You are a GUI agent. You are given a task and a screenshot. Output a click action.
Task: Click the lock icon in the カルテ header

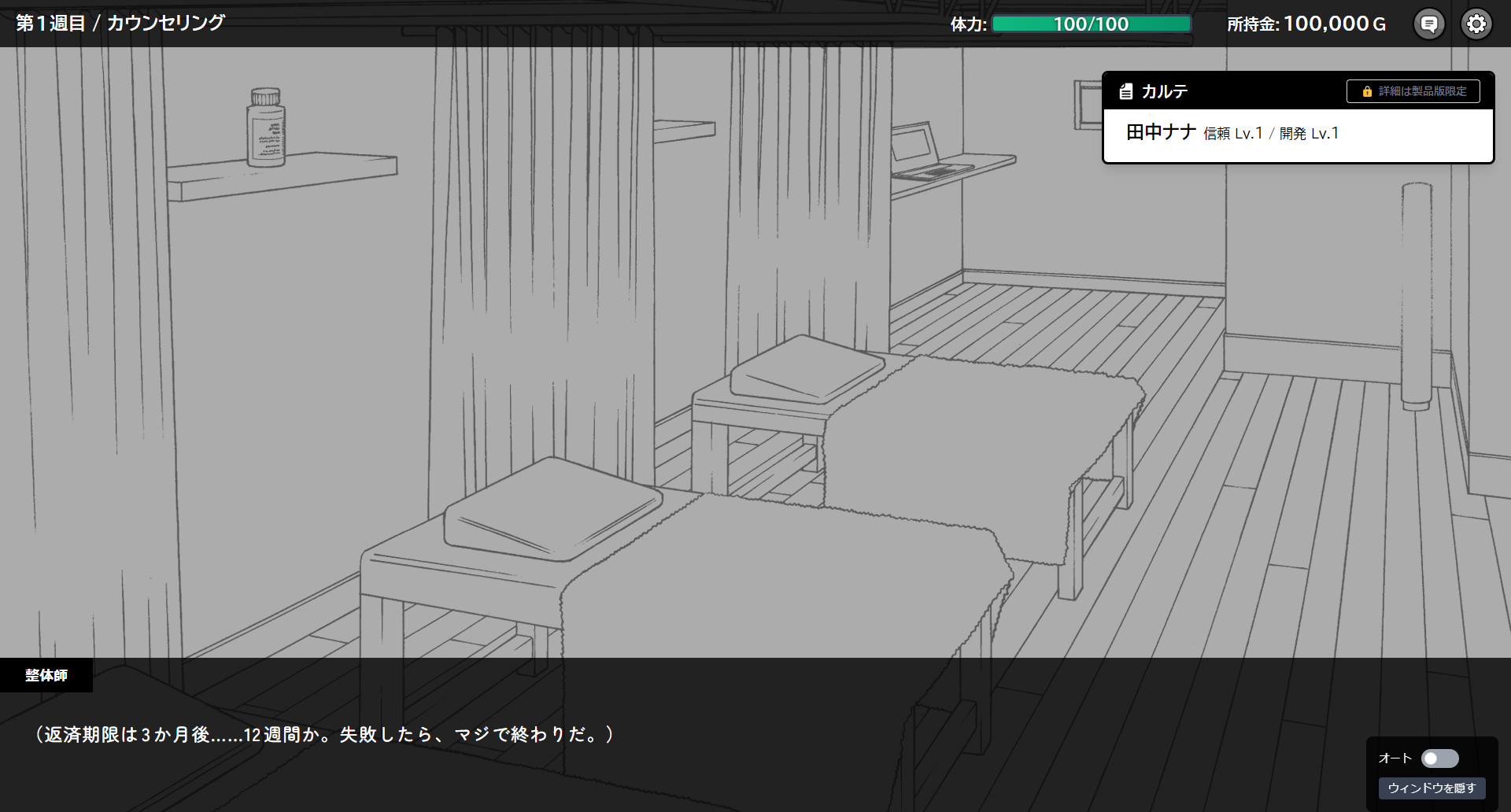[1367, 91]
